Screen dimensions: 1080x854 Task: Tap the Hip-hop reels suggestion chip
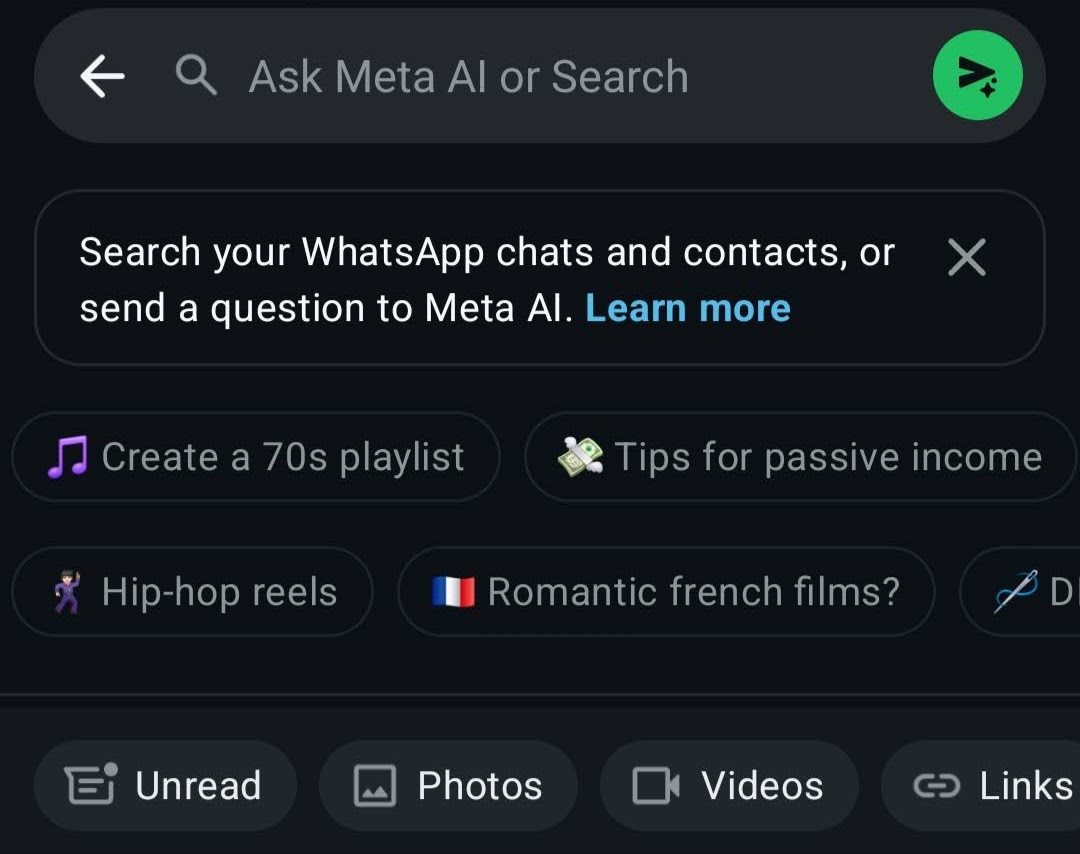[x=192, y=592]
